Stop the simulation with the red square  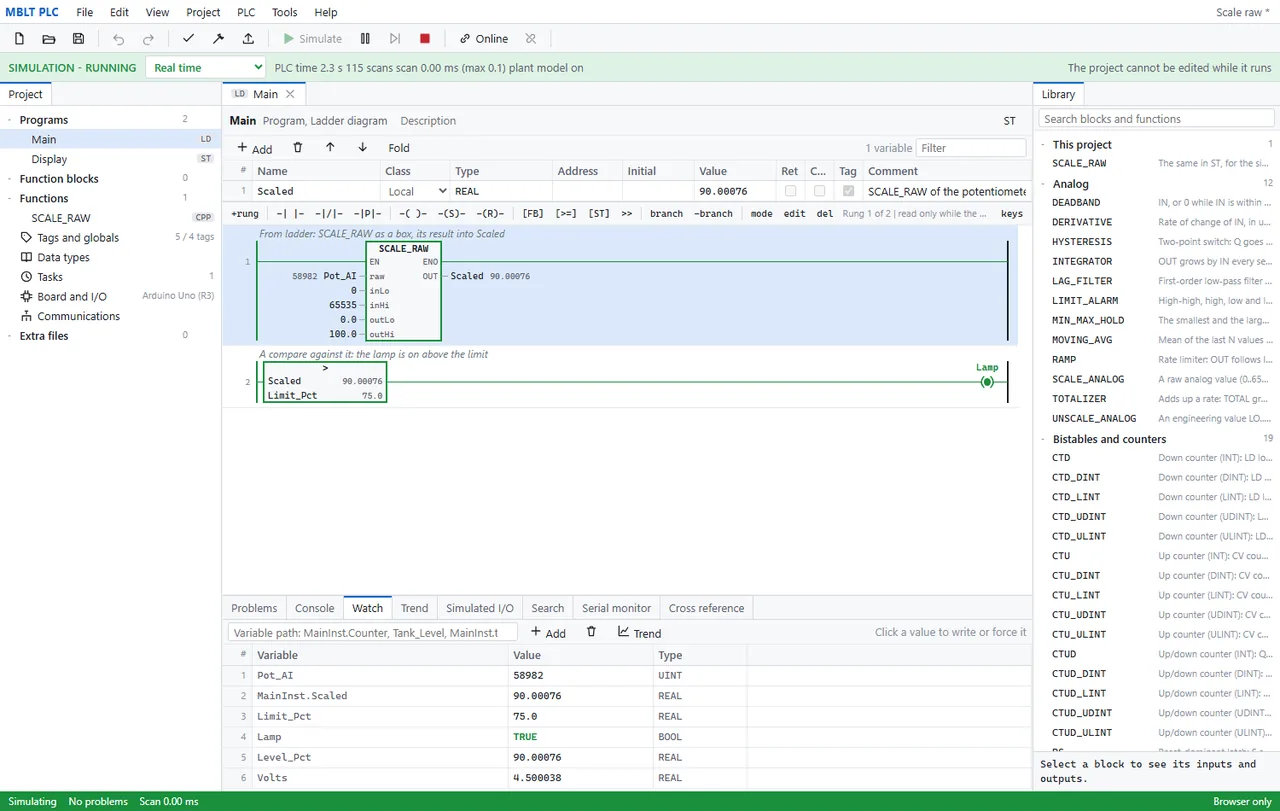click(x=425, y=39)
